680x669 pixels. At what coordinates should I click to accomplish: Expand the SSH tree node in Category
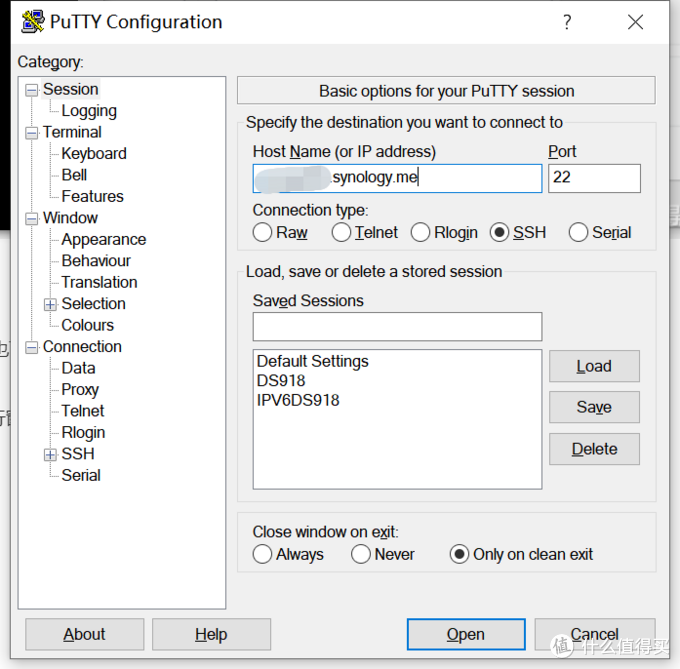click(50, 454)
